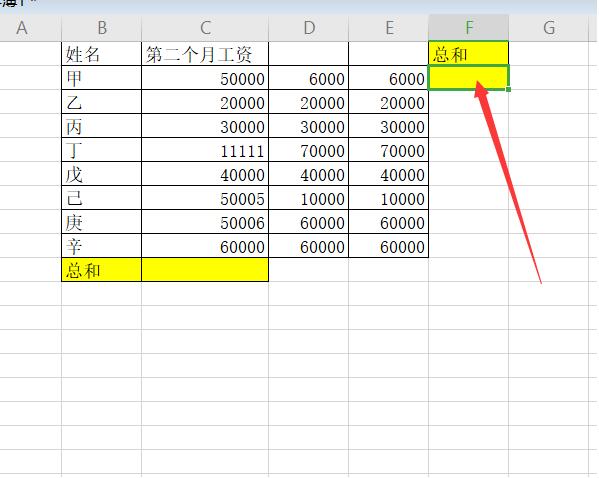The height and width of the screenshot is (478, 599).
Task: Select the 姓名 header cell
Action: point(102,53)
